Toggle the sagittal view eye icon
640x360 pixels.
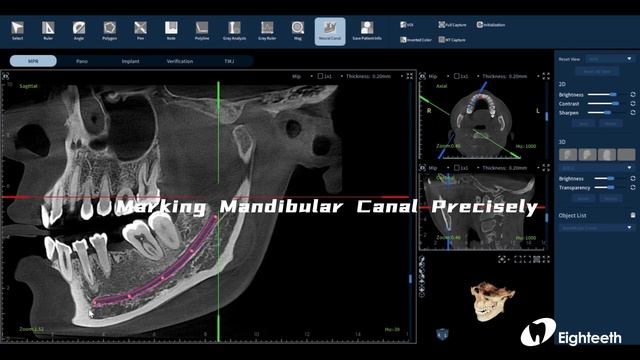[6, 76]
